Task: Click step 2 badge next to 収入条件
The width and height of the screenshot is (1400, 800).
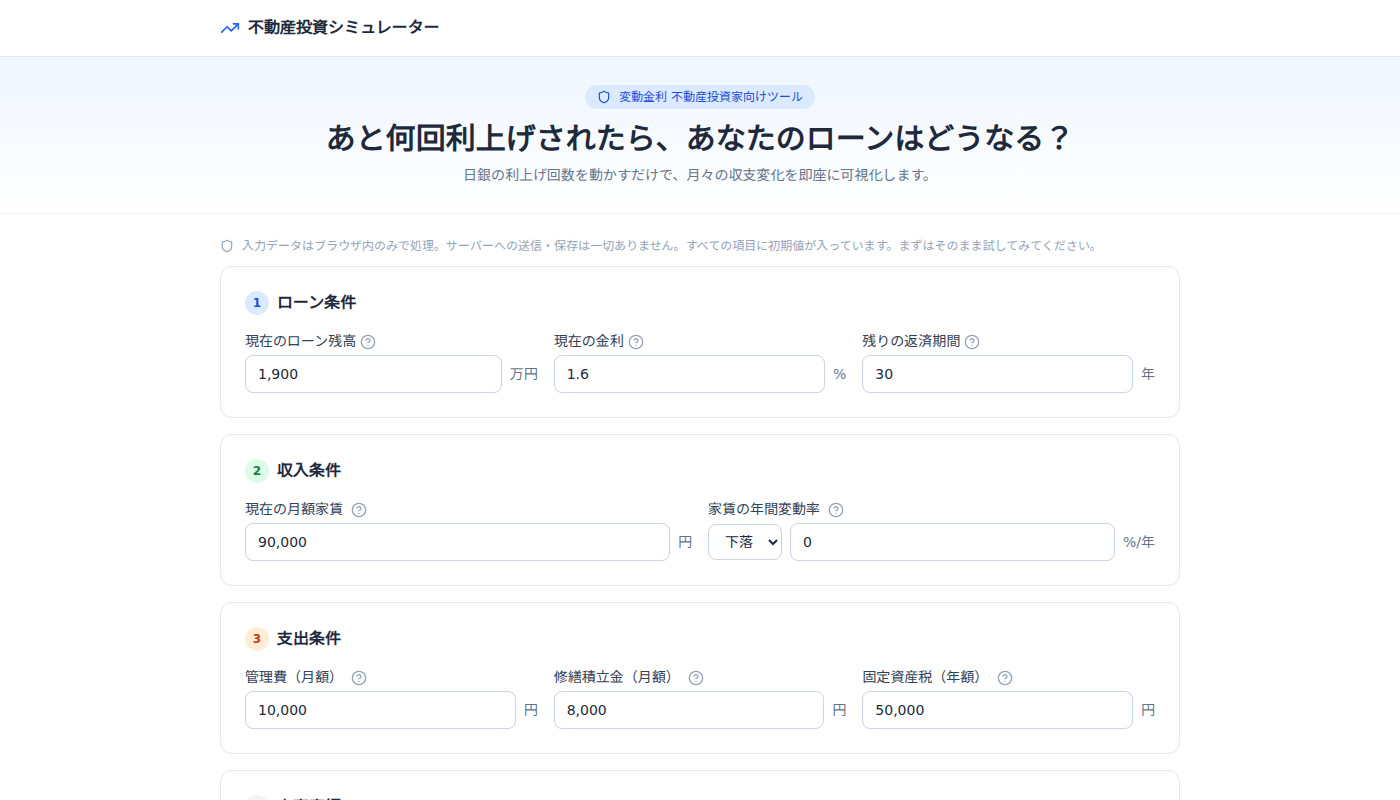Action: click(257, 470)
